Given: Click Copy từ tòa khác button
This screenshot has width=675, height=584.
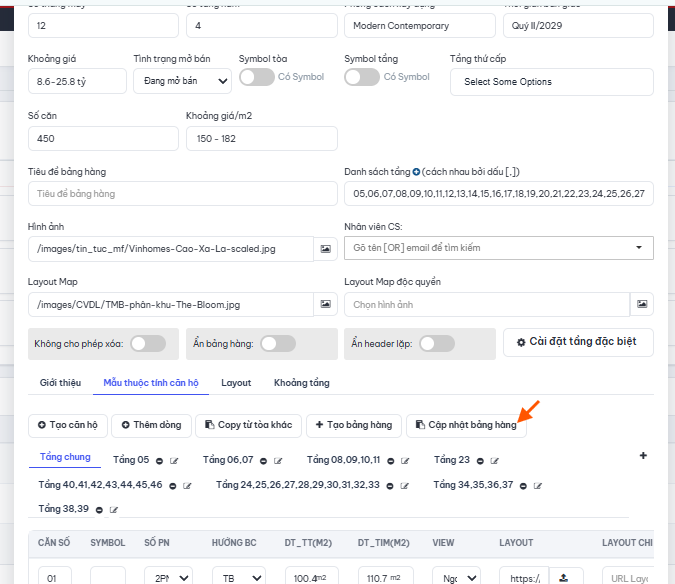Looking at the screenshot, I should 248,425.
